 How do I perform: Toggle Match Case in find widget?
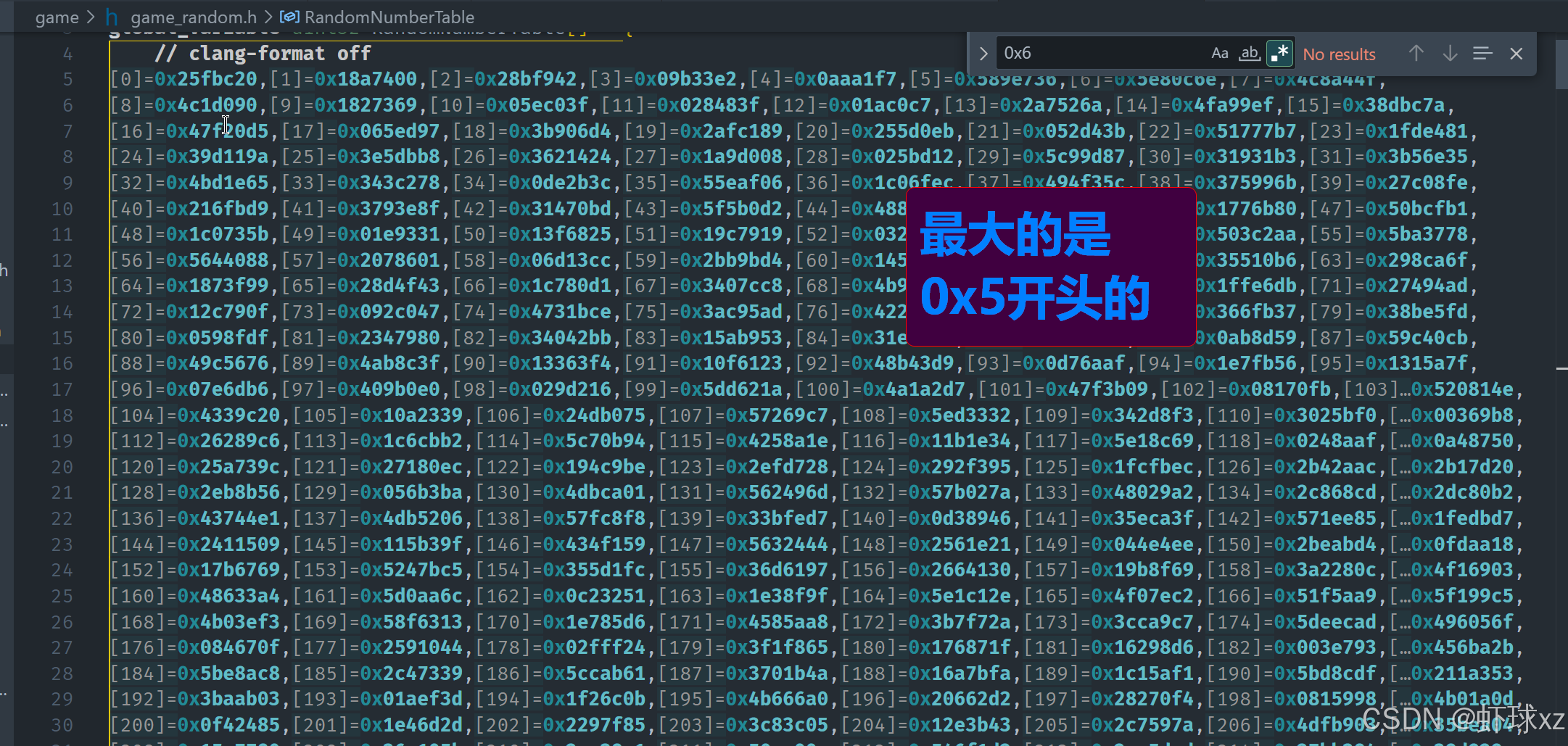click(x=1219, y=54)
